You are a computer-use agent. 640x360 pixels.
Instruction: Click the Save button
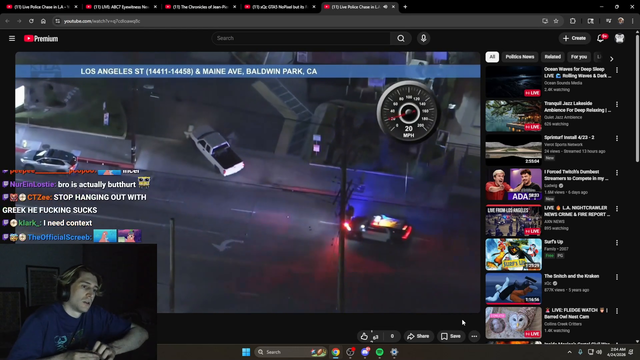click(451, 336)
